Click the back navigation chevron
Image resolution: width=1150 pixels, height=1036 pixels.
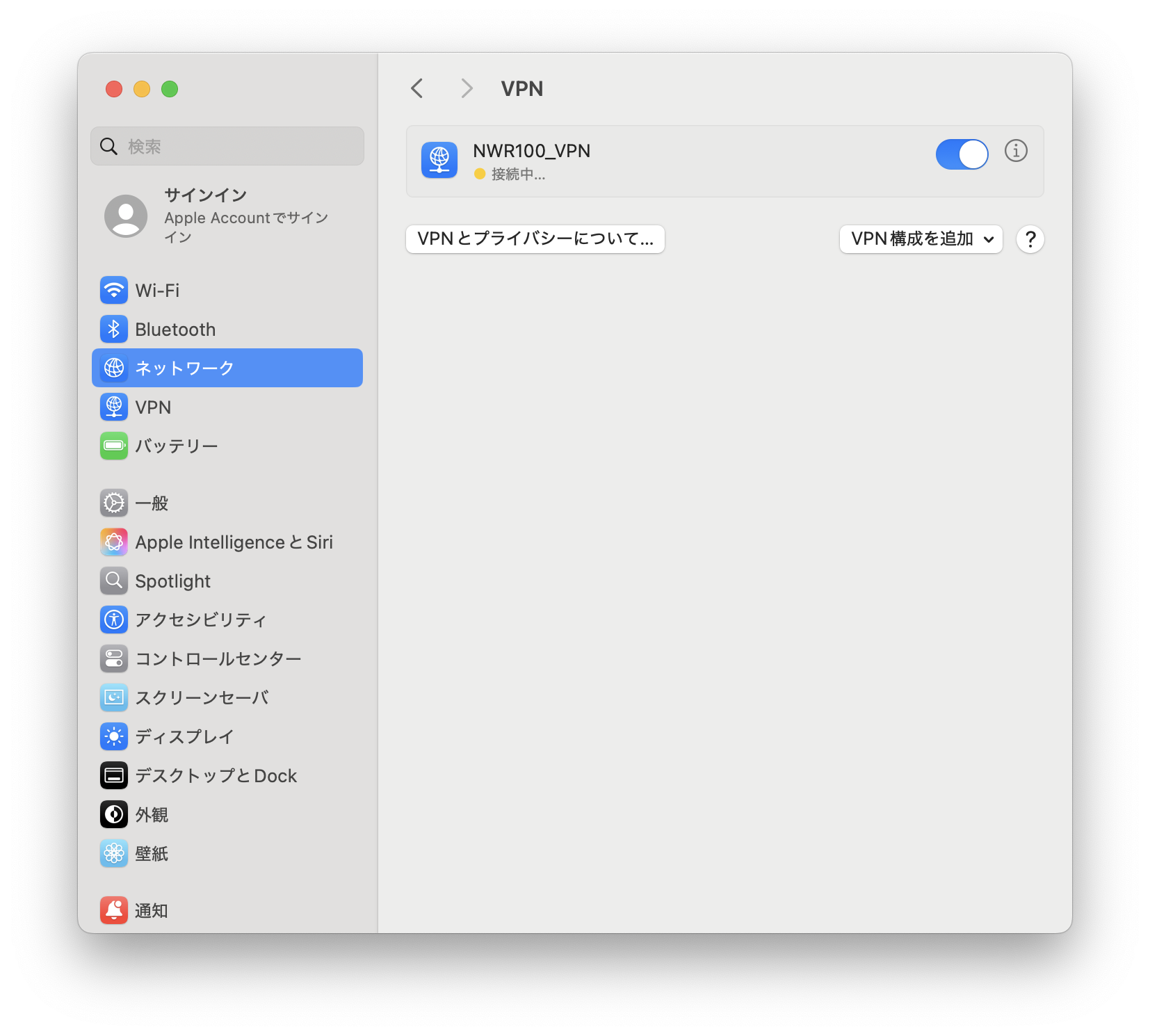click(416, 88)
